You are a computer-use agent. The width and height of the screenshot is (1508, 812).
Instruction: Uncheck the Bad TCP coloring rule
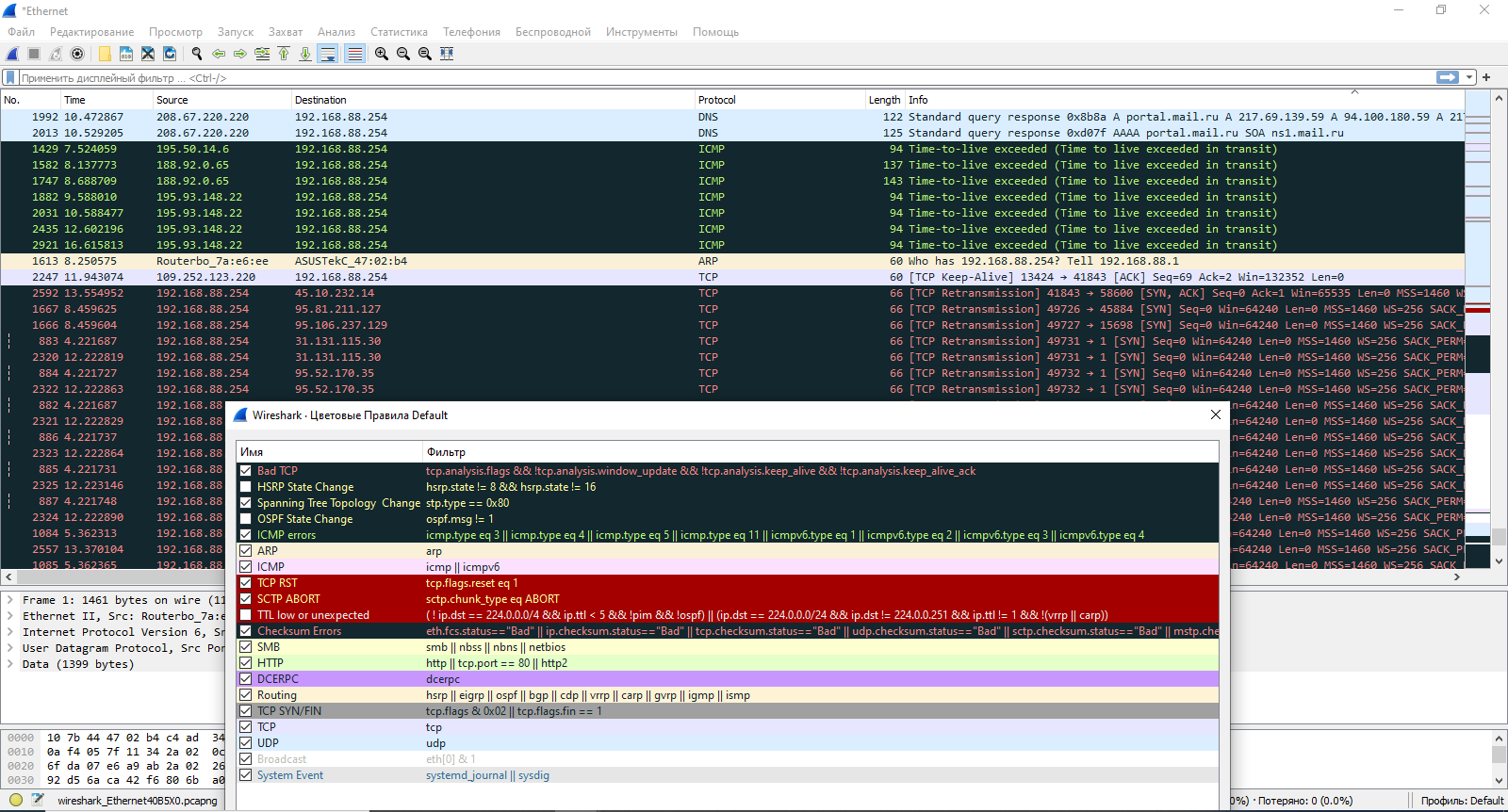[246, 471]
